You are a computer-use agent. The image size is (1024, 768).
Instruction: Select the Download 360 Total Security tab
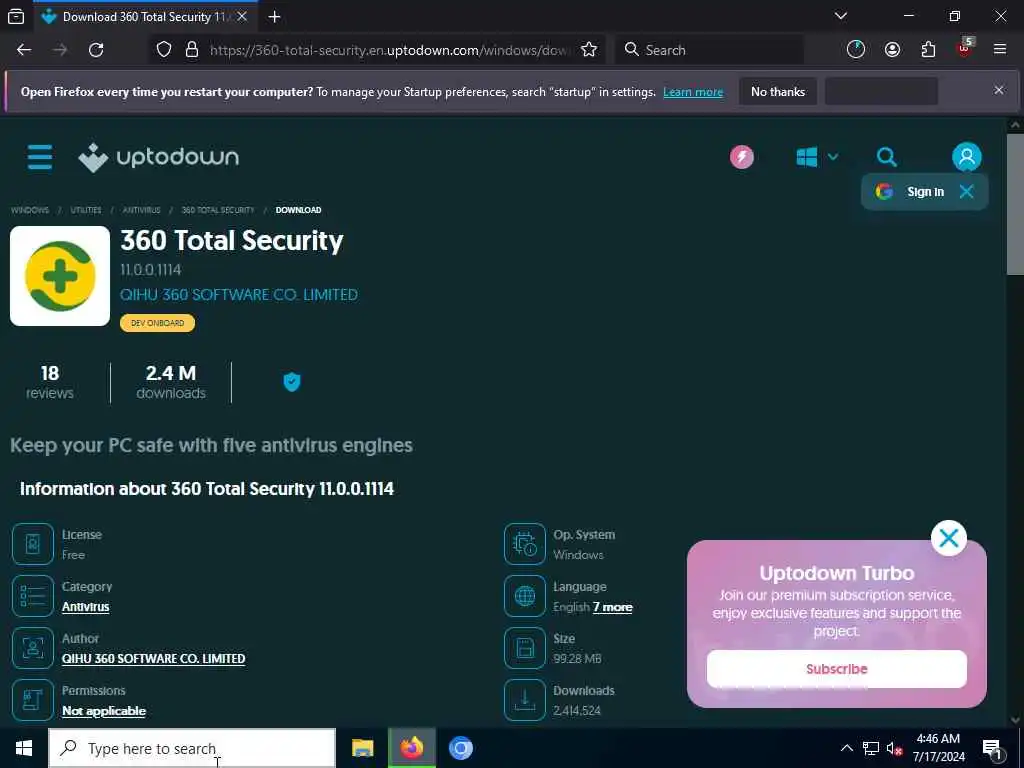pos(144,16)
